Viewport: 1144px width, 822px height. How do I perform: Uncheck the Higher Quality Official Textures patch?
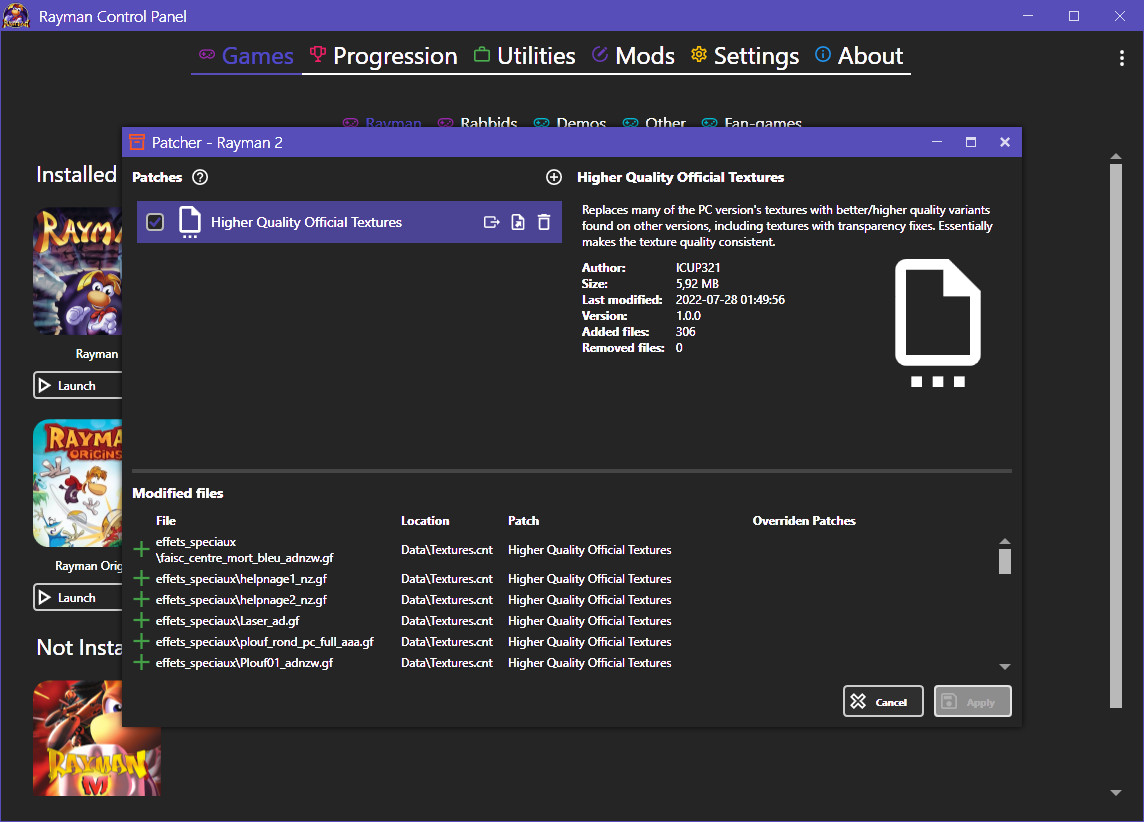click(x=155, y=222)
